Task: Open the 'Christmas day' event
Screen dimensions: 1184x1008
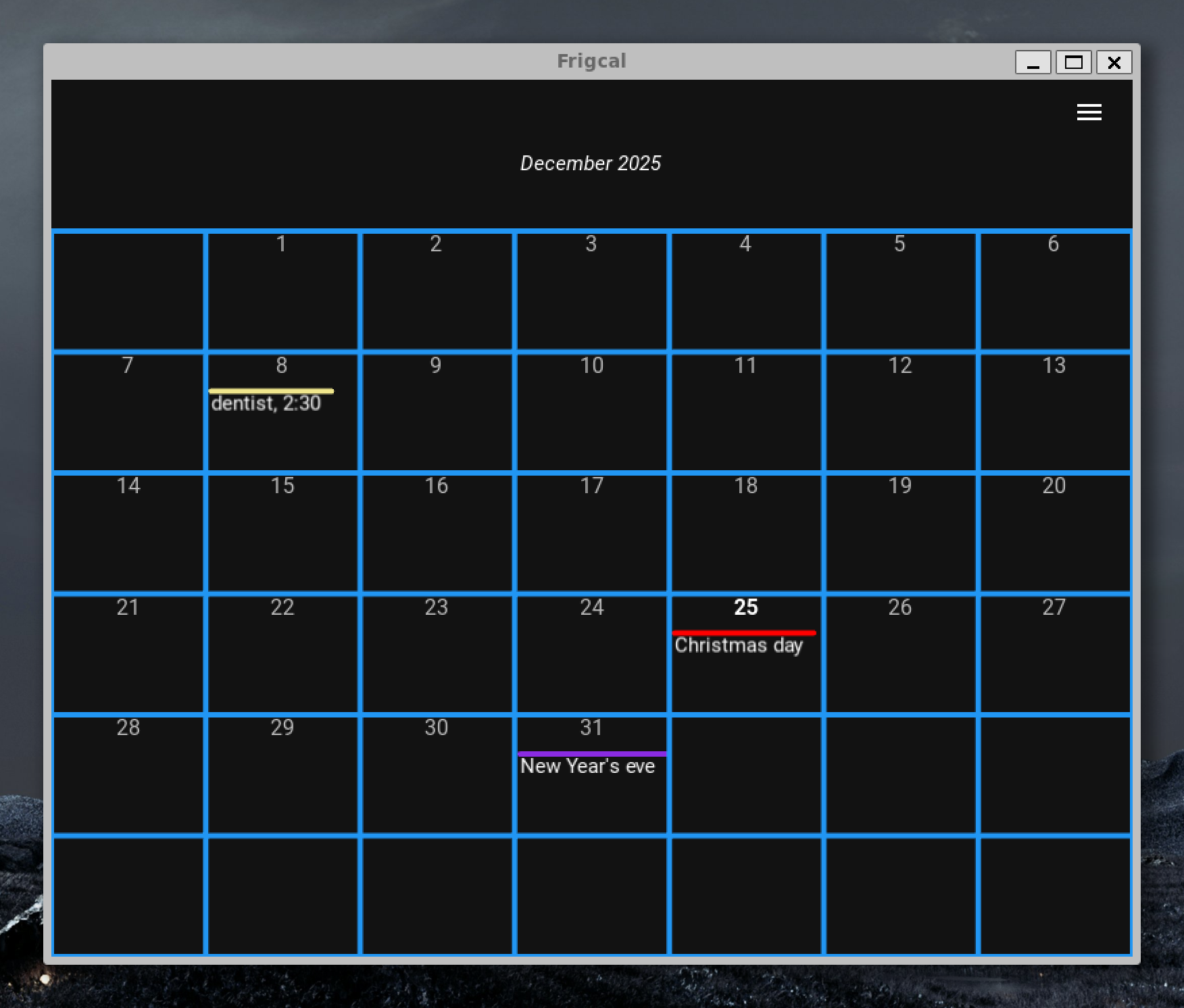Action: pyautogui.click(x=738, y=646)
